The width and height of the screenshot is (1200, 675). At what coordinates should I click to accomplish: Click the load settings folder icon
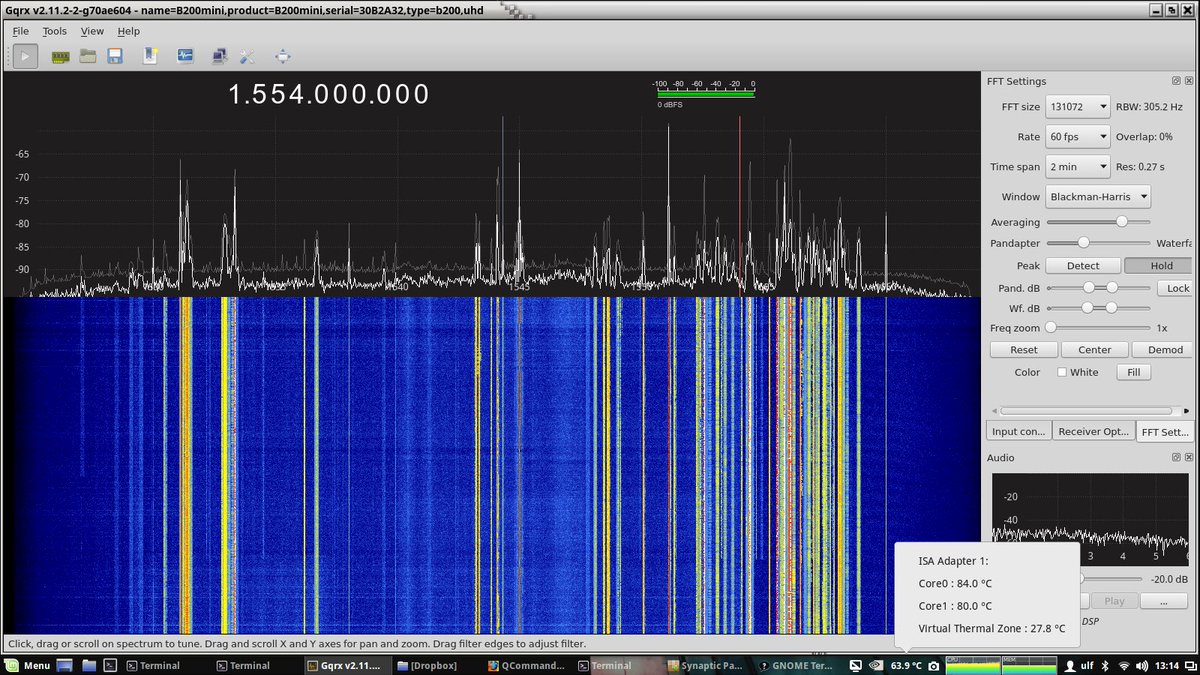(x=88, y=56)
